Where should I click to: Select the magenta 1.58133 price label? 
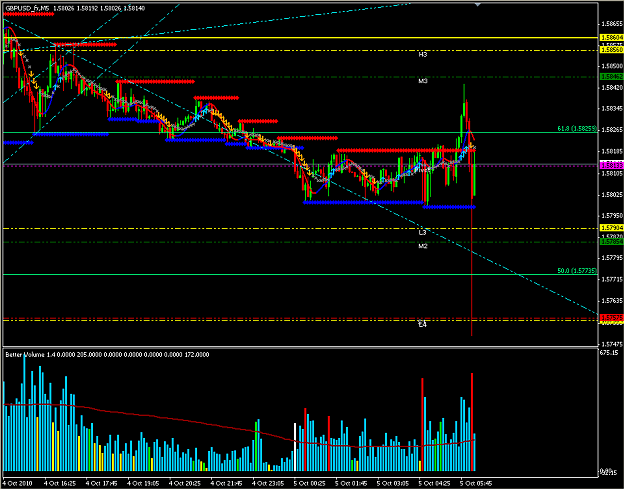(612, 165)
